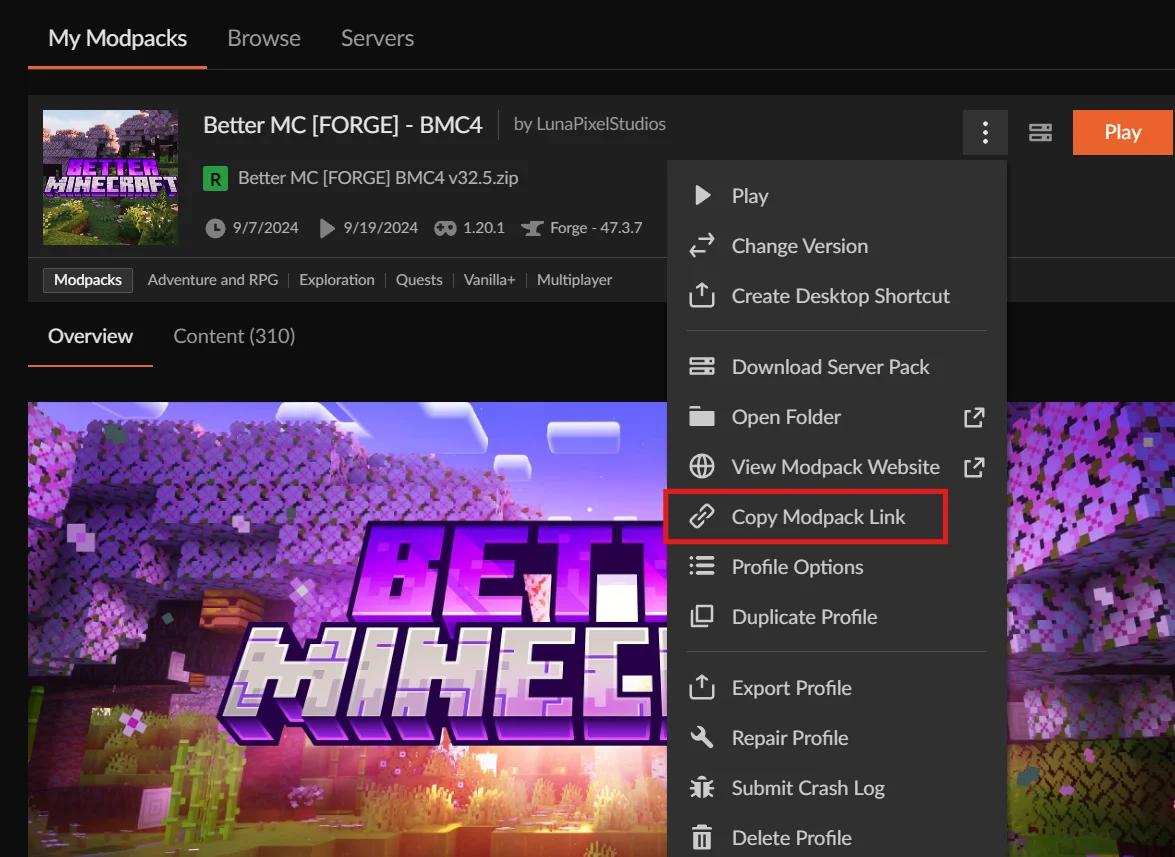Select Copy Modpack Link option
Viewport: 1175px width, 857px height.
836,517
